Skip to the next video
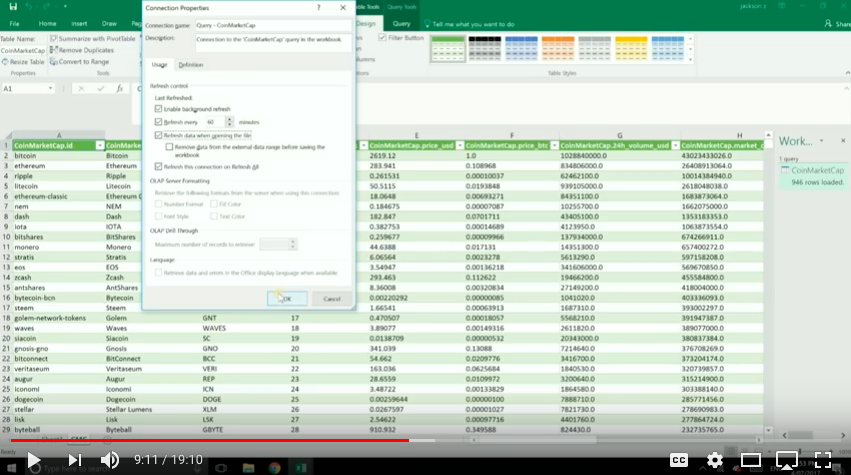This screenshot has height=475, width=851. [74, 460]
